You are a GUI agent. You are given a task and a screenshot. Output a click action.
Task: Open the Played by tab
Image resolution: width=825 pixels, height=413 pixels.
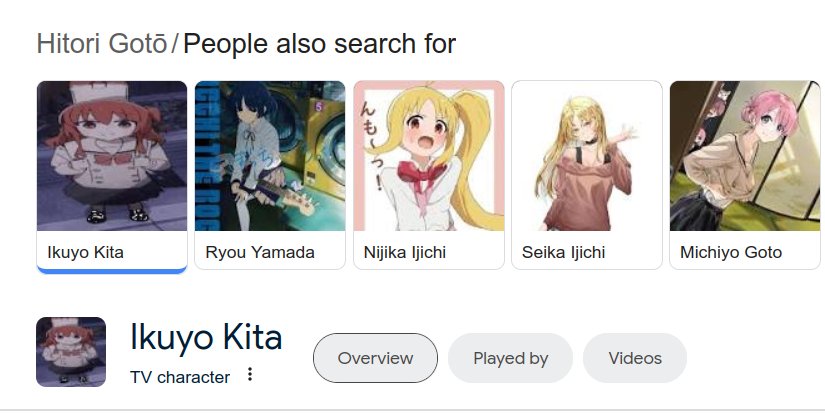tap(510, 358)
